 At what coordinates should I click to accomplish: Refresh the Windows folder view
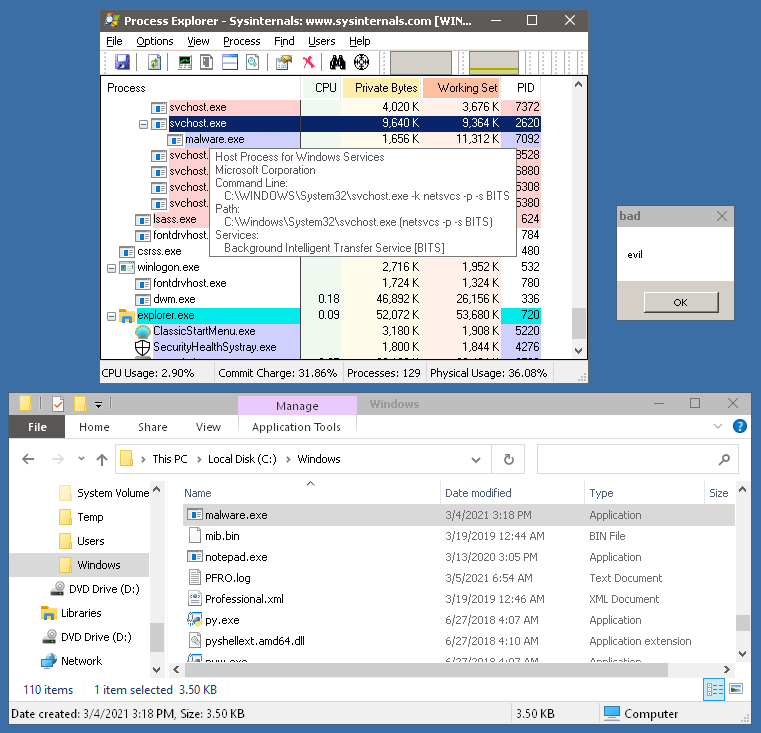pyautogui.click(x=509, y=459)
